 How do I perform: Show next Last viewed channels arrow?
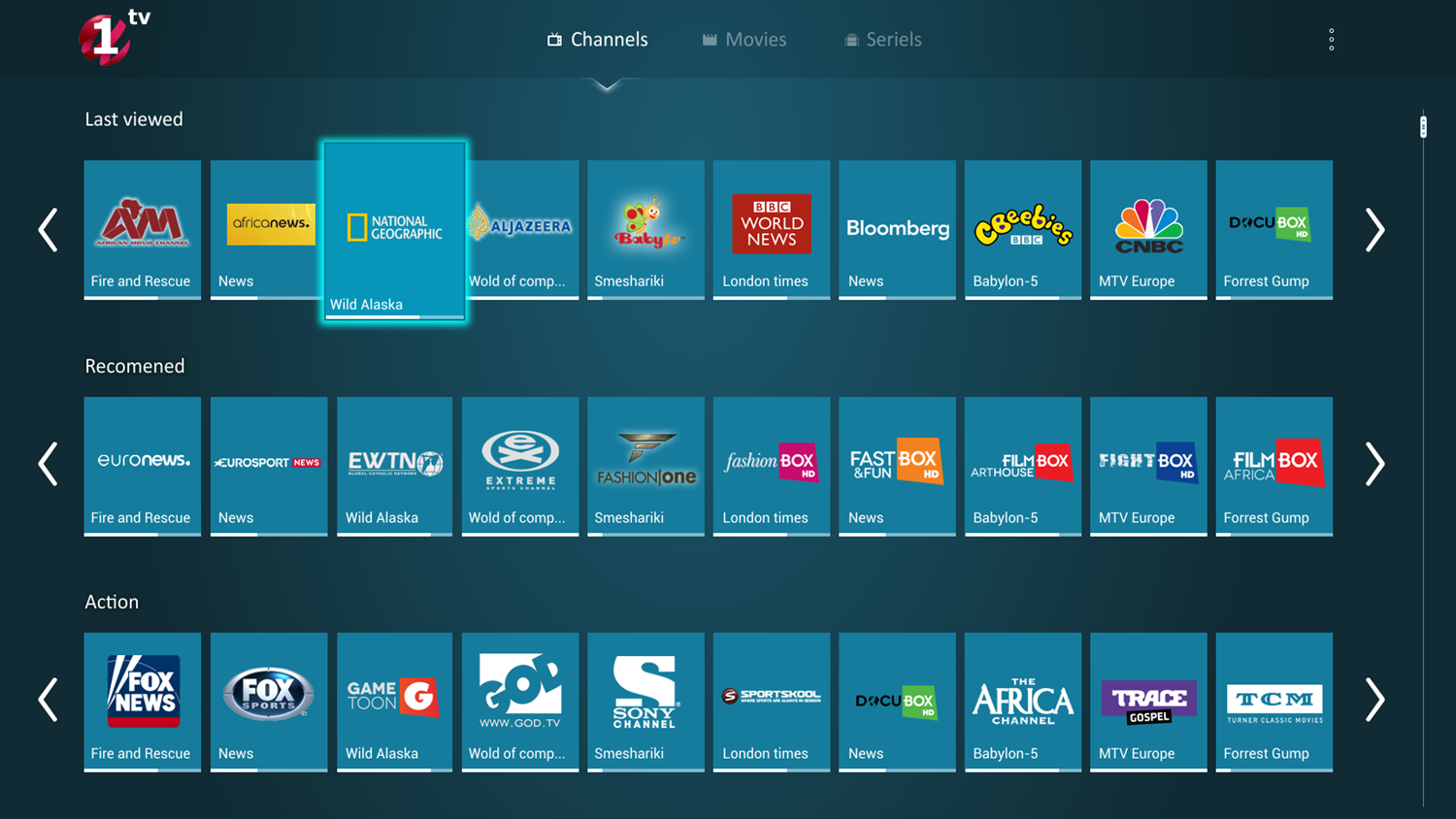click(1374, 230)
